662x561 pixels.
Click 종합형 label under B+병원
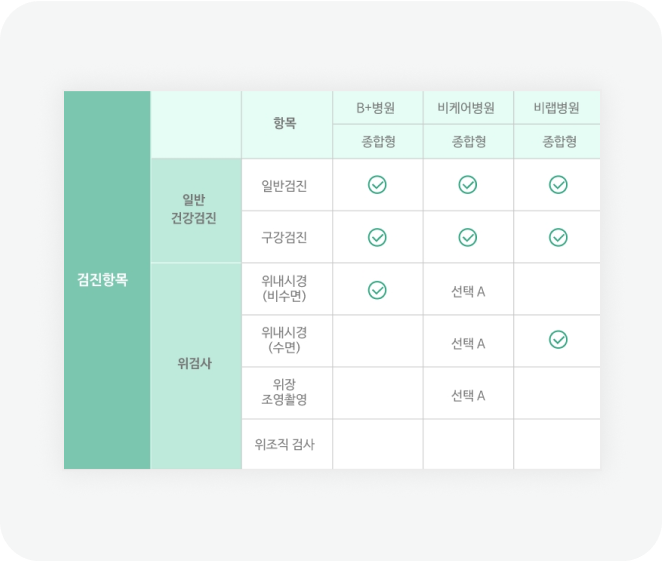pyautogui.click(x=377, y=141)
